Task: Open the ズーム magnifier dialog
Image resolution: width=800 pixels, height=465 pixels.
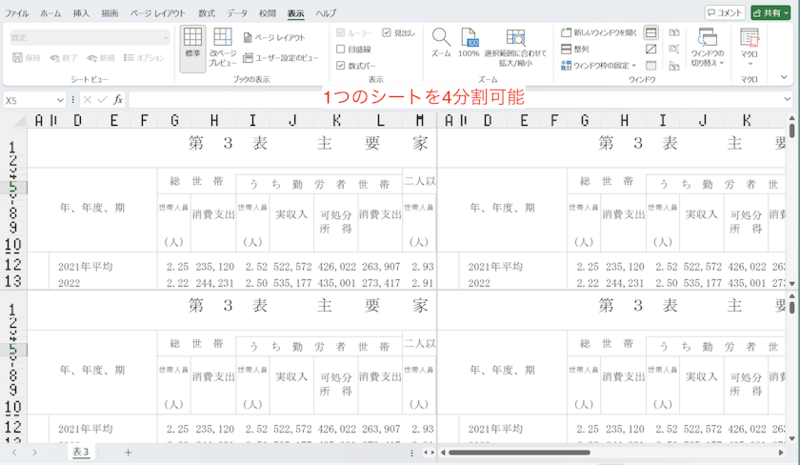Action: (441, 42)
